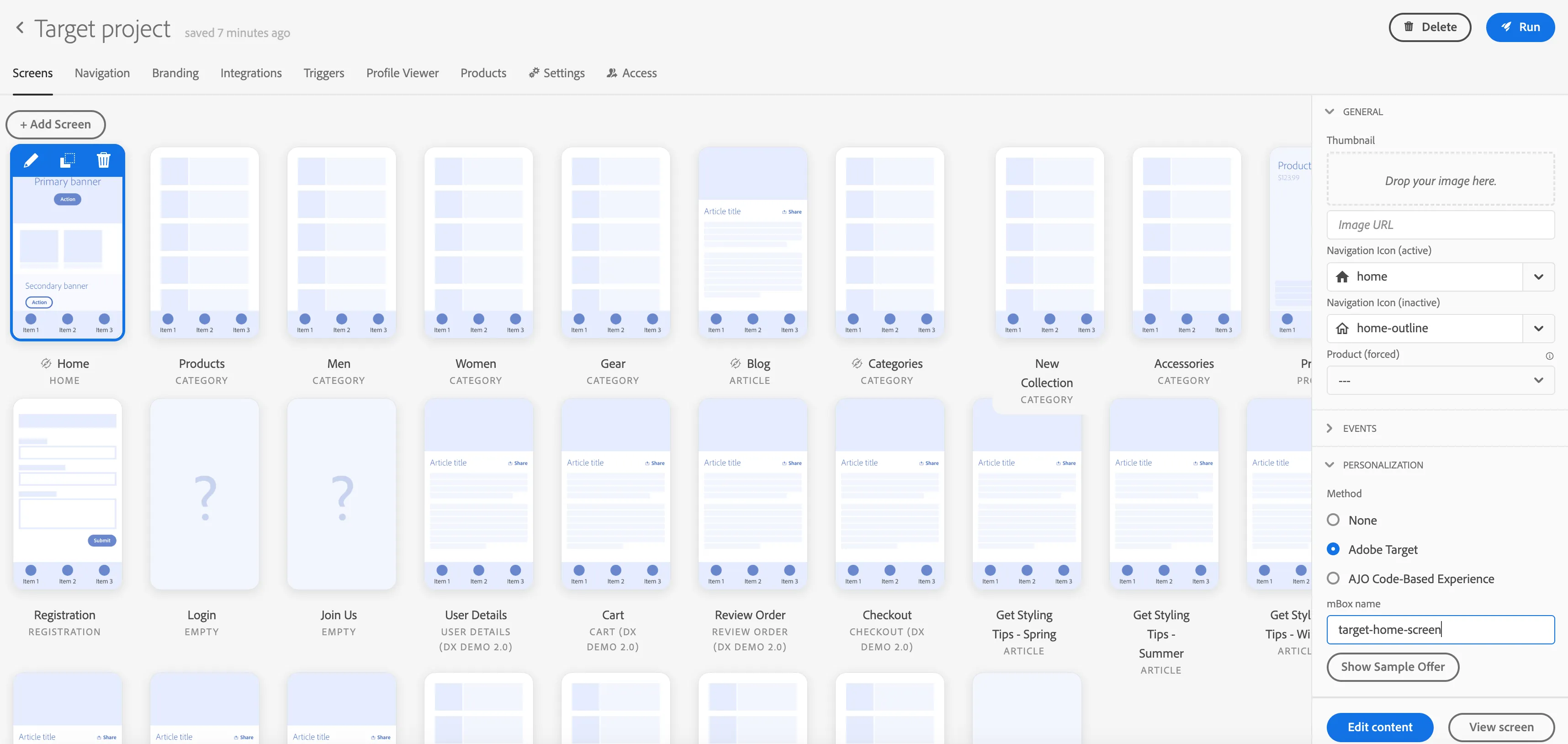Viewport: 1568px width, 744px height.
Task: Click the thumbnail image drop zone
Action: (x=1440, y=179)
